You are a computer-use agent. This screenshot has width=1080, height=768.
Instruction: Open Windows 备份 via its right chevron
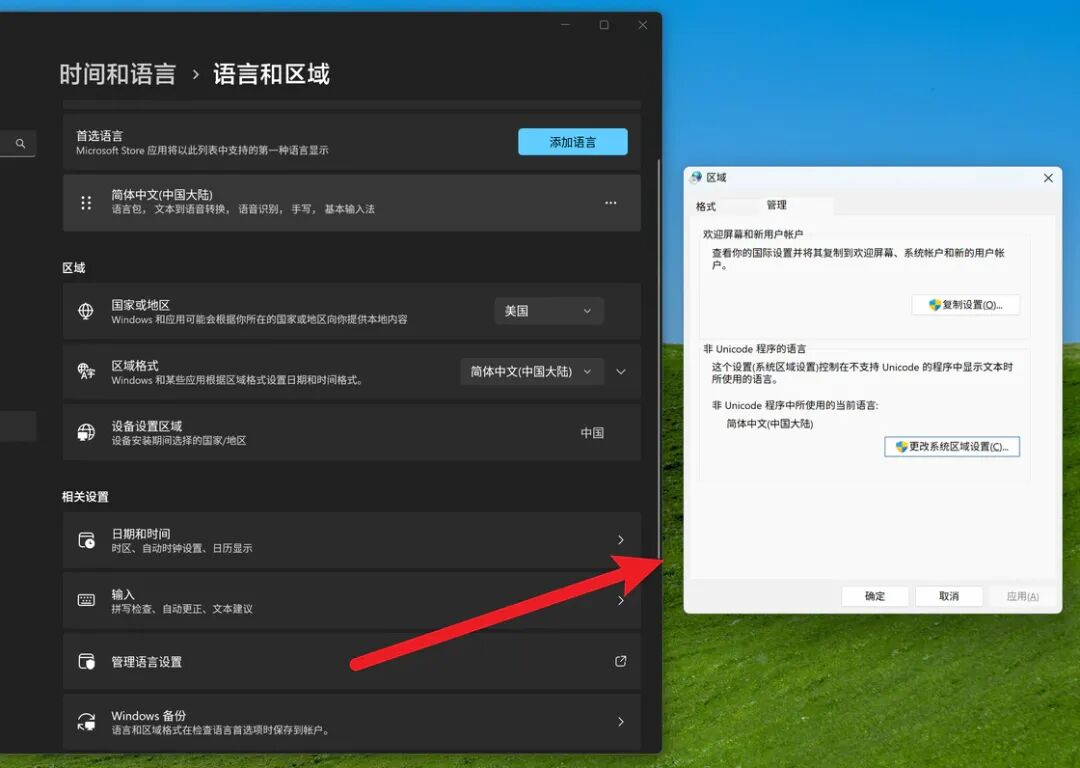click(x=621, y=721)
